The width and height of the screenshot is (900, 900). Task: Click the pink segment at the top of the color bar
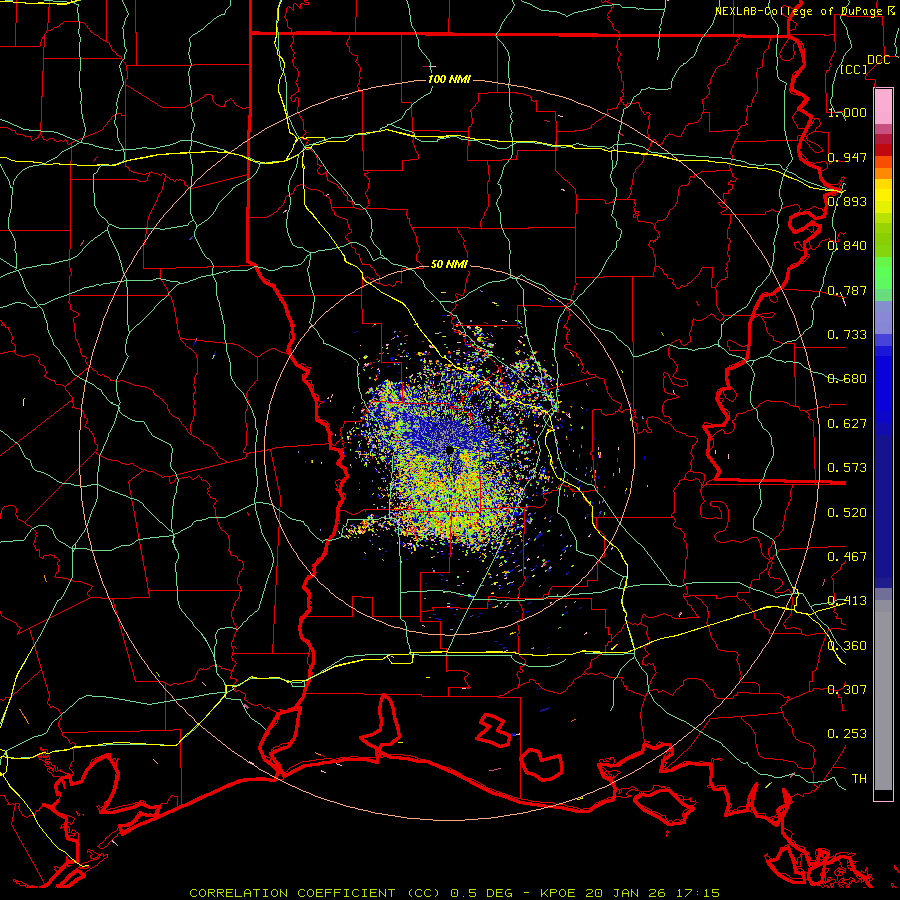click(883, 106)
